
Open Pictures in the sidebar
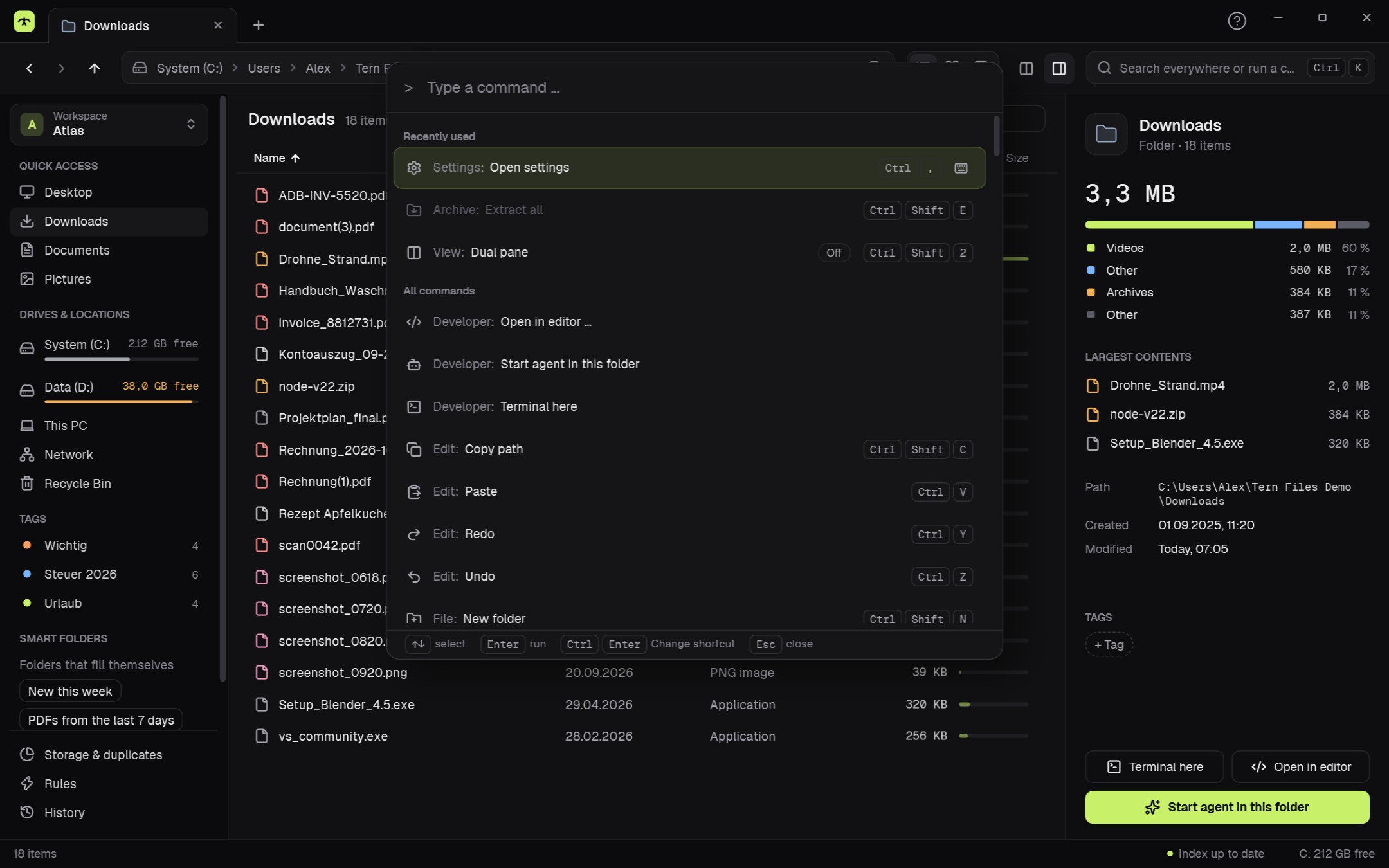tap(109, 279)
